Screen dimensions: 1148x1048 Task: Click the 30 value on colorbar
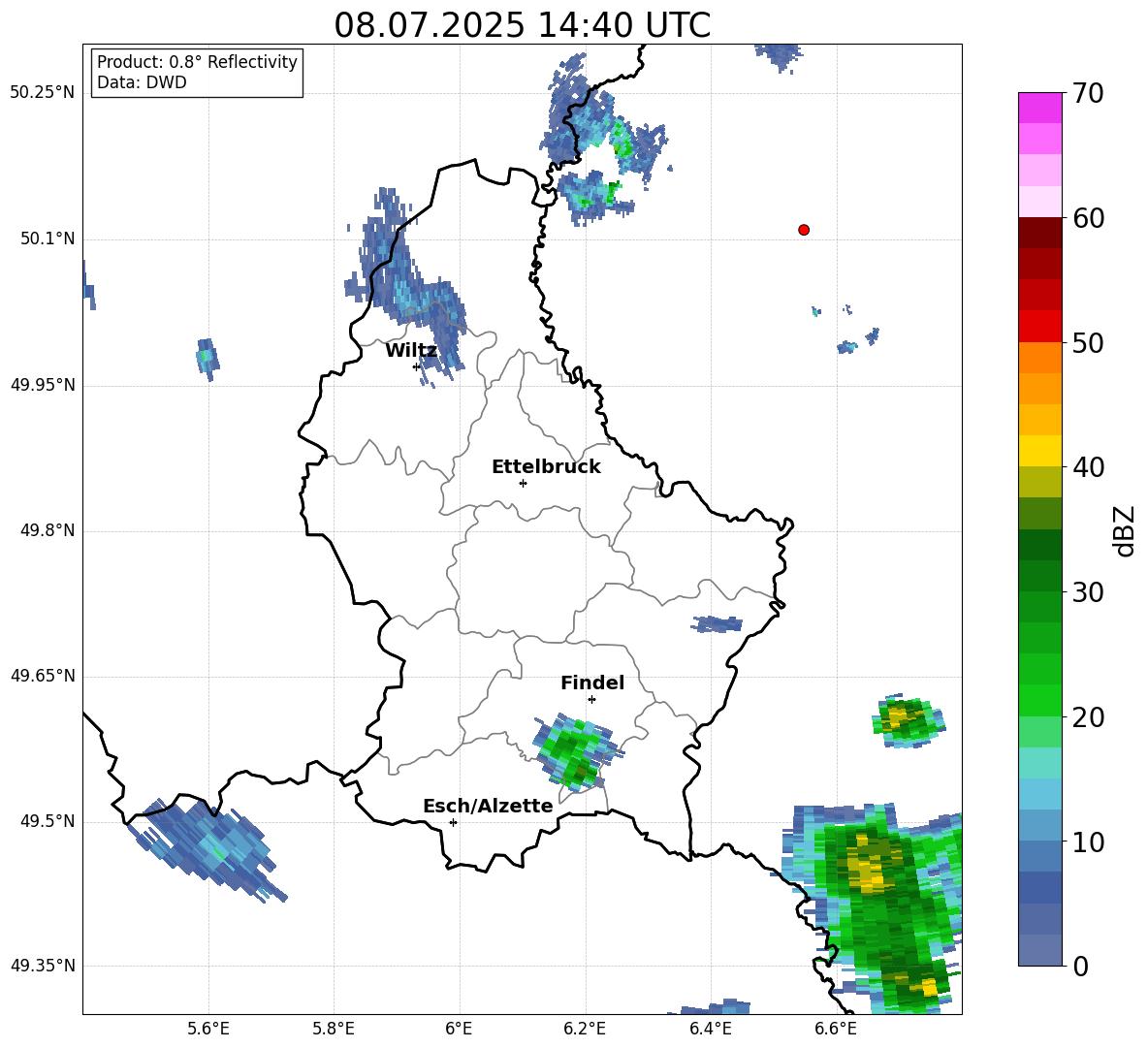[x=1089, y=592]
